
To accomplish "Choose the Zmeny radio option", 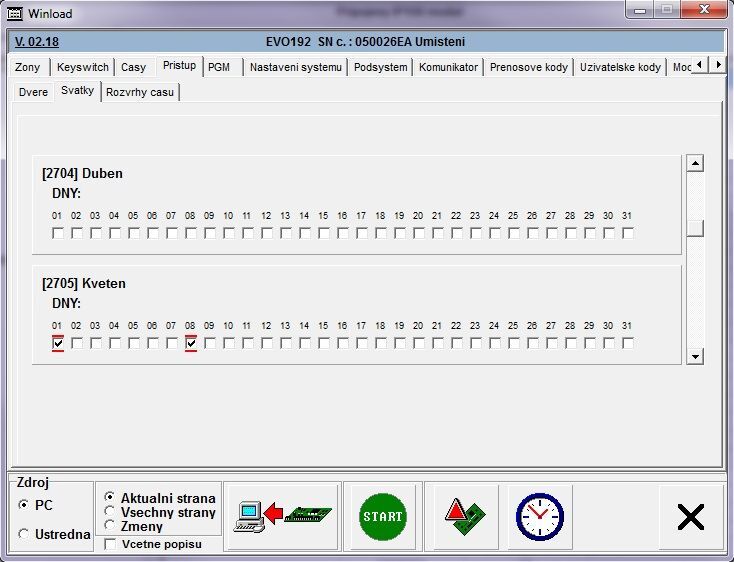I will [110, 526].
